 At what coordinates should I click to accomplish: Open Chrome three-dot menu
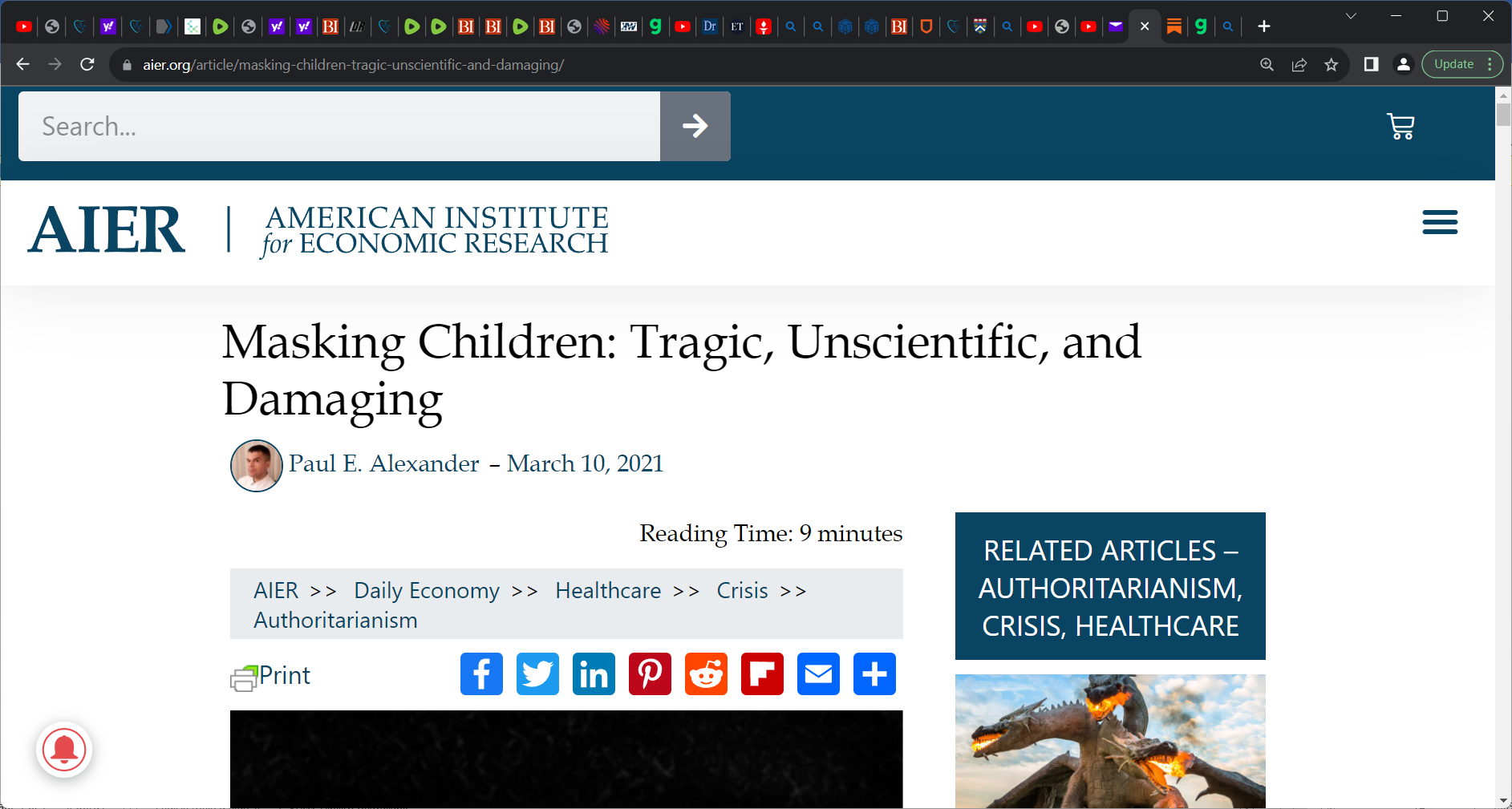click(1490, 64)
